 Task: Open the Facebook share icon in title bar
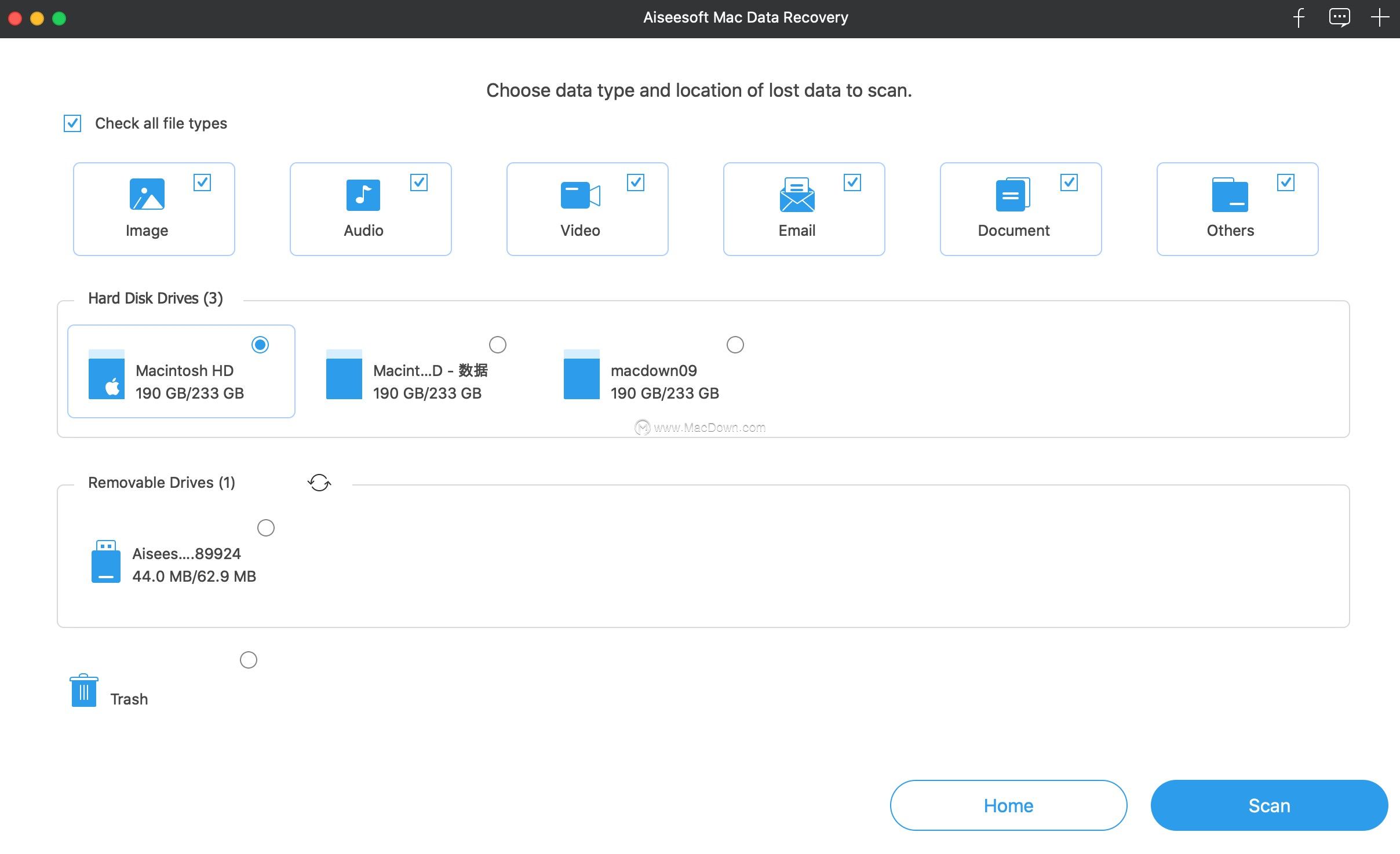(x=1300, y=17)
